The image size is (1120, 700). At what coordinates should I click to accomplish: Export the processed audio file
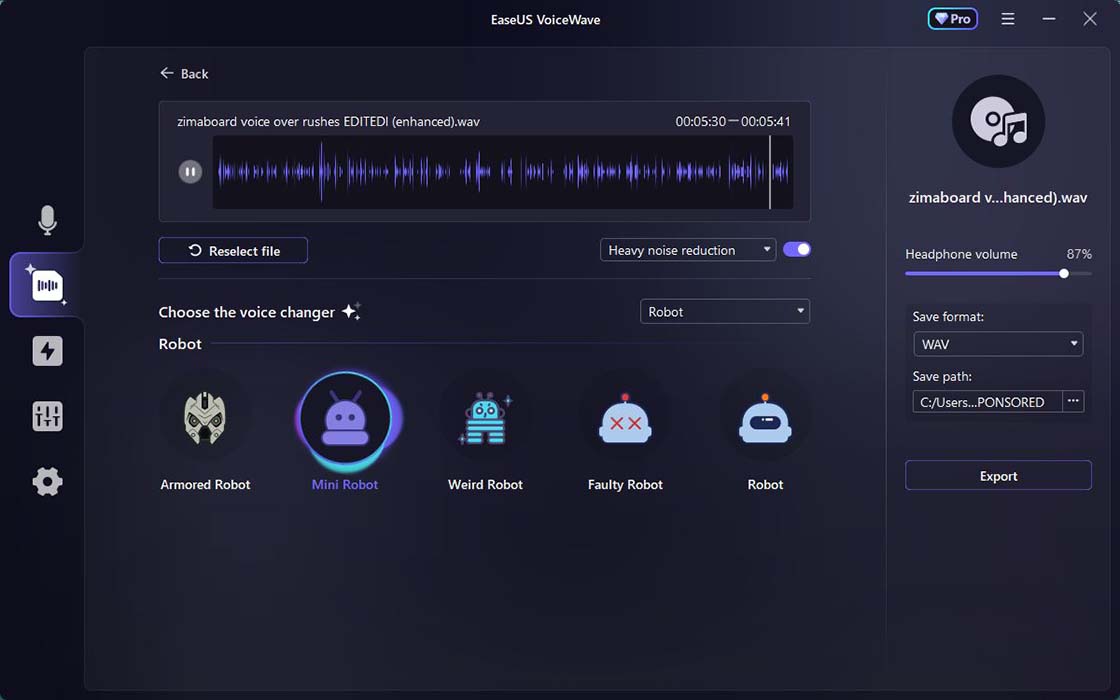997,475
